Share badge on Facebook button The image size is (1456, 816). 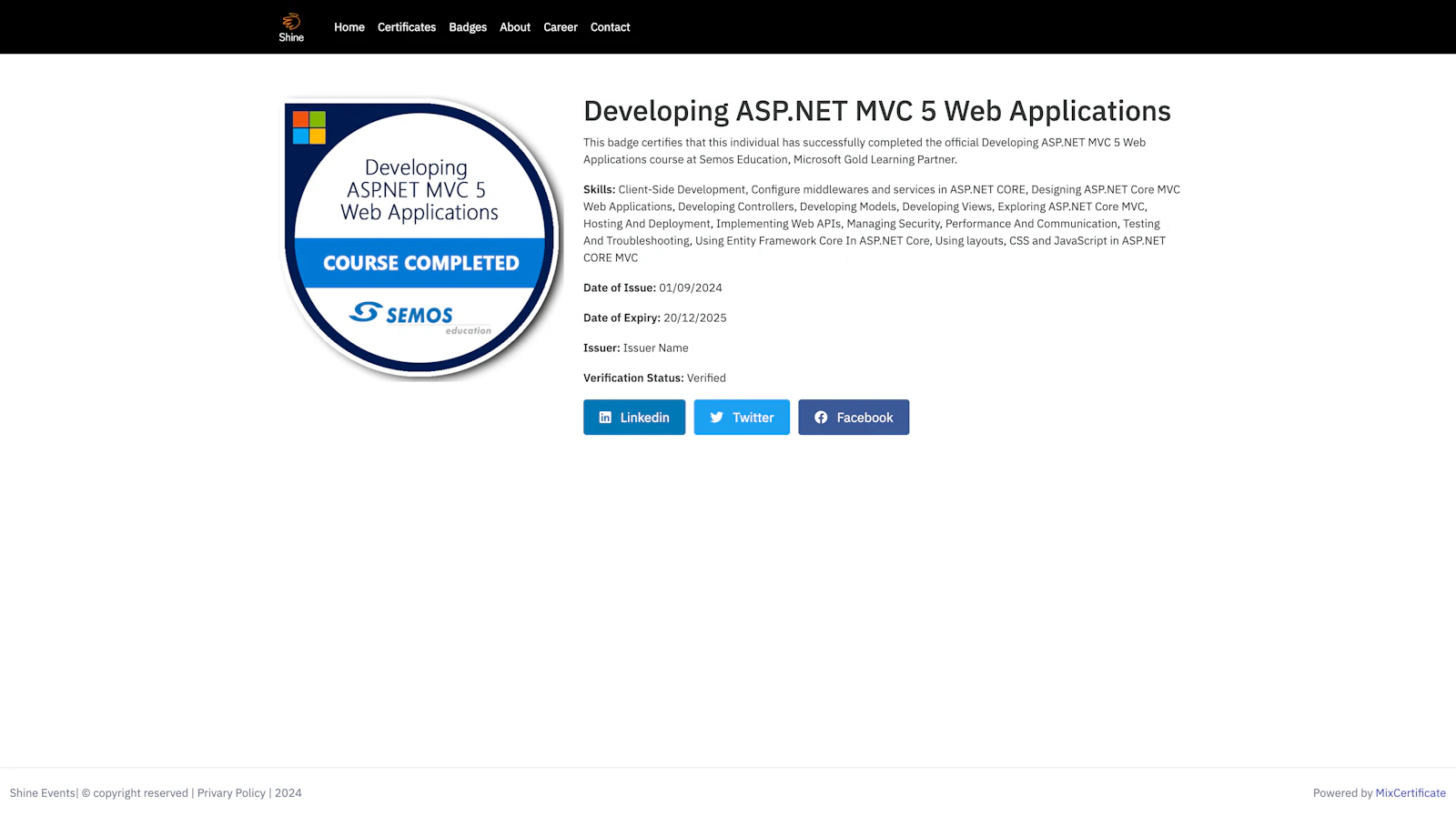pos(854,418)
